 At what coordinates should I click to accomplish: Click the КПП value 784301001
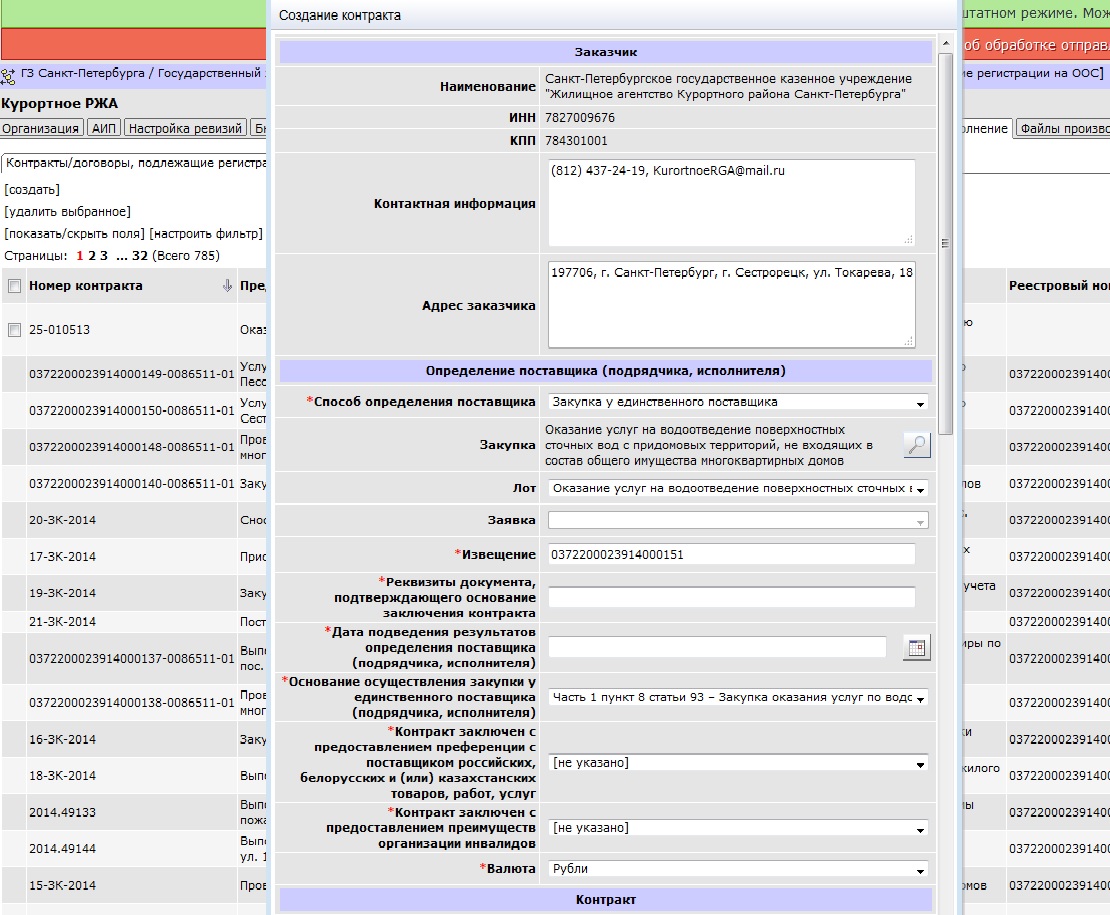click(x=576, y=141)
